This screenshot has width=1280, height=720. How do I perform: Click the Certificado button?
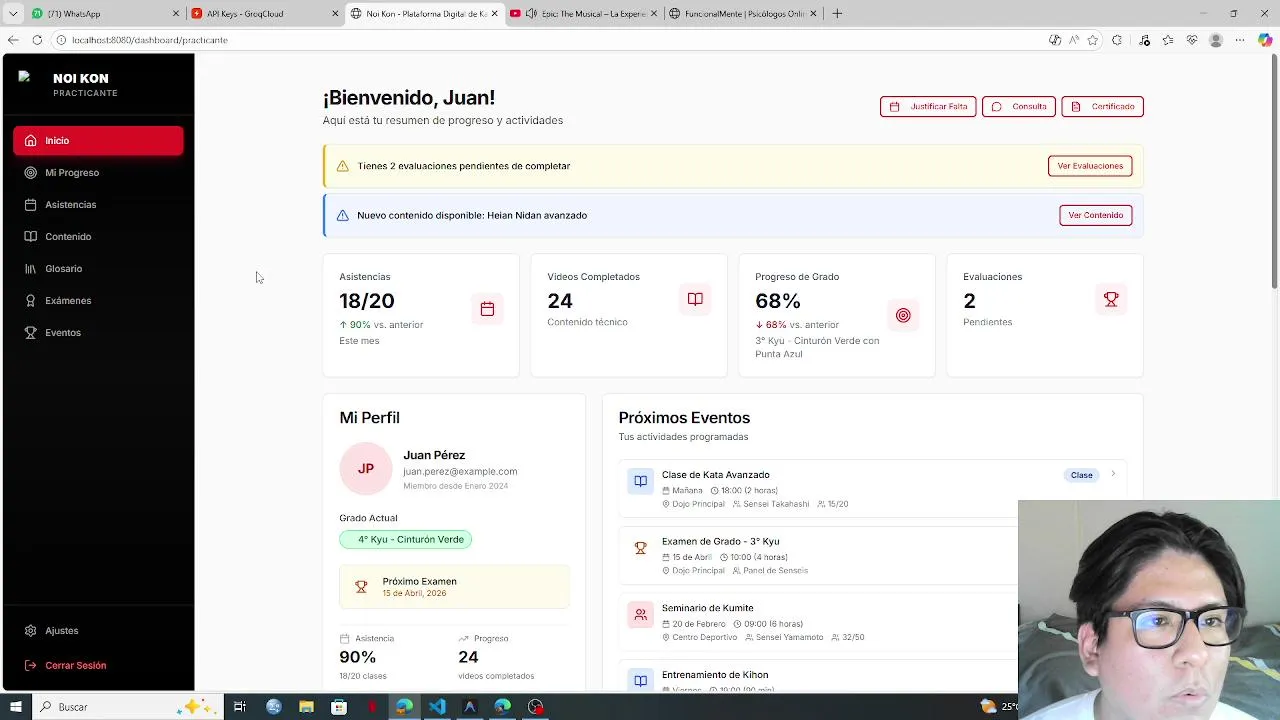point(1102,107)
